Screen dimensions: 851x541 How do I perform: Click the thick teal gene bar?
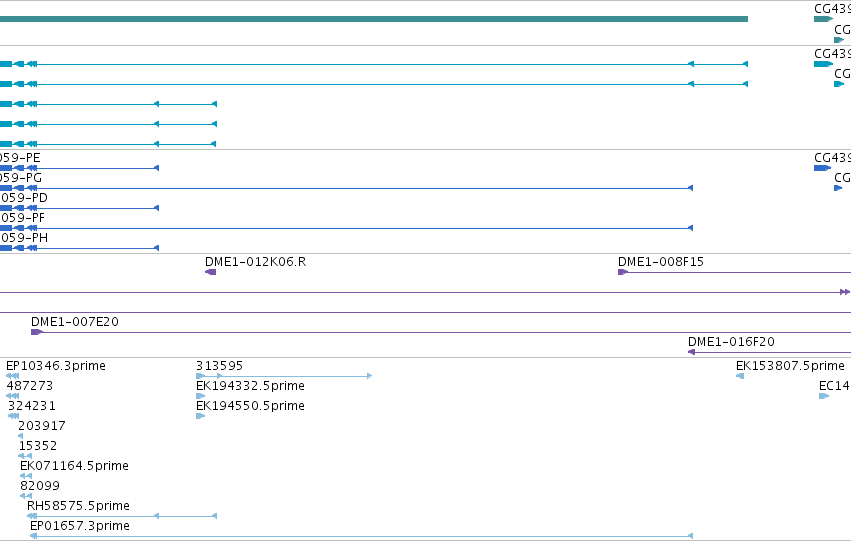coord(374,19)
